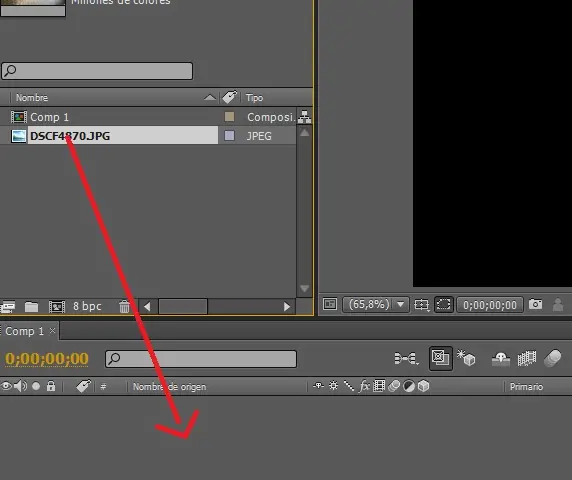Create a new folder in Project panel
This screenshot has height=480, width=572.
pos(31,306)
